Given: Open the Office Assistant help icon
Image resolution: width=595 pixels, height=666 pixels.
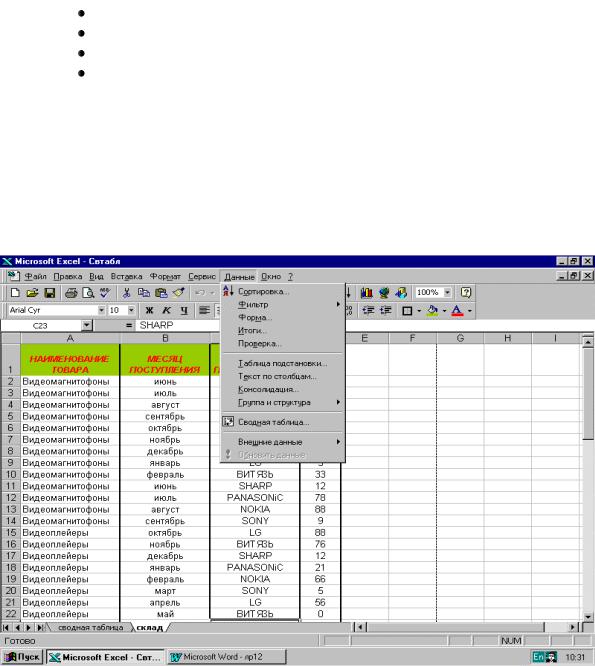Looking at the screenshot, I should click(x=466, y=293).
